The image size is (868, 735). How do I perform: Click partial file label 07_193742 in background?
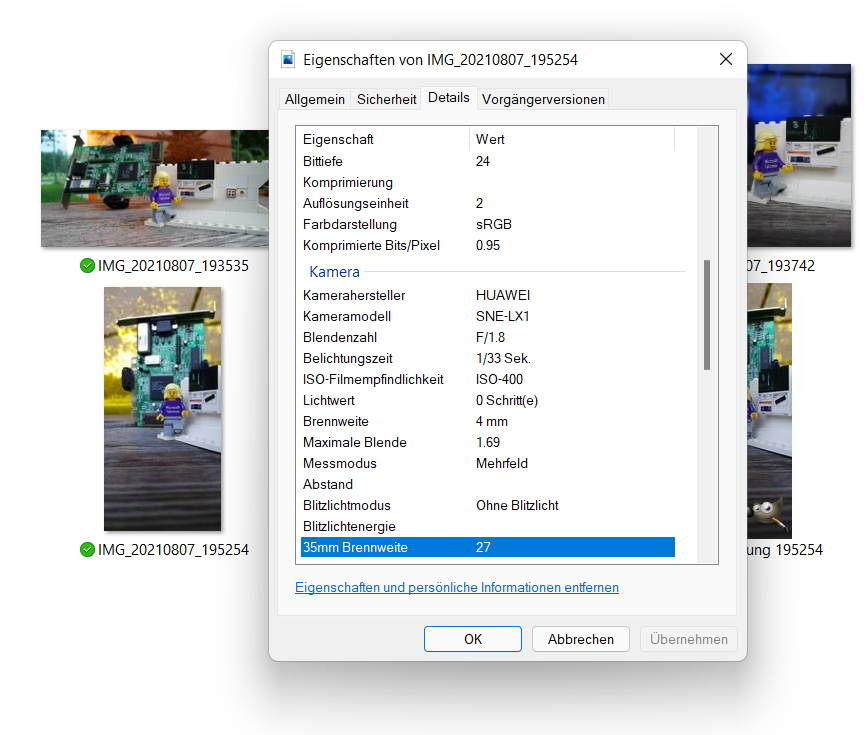click(781, 266)
